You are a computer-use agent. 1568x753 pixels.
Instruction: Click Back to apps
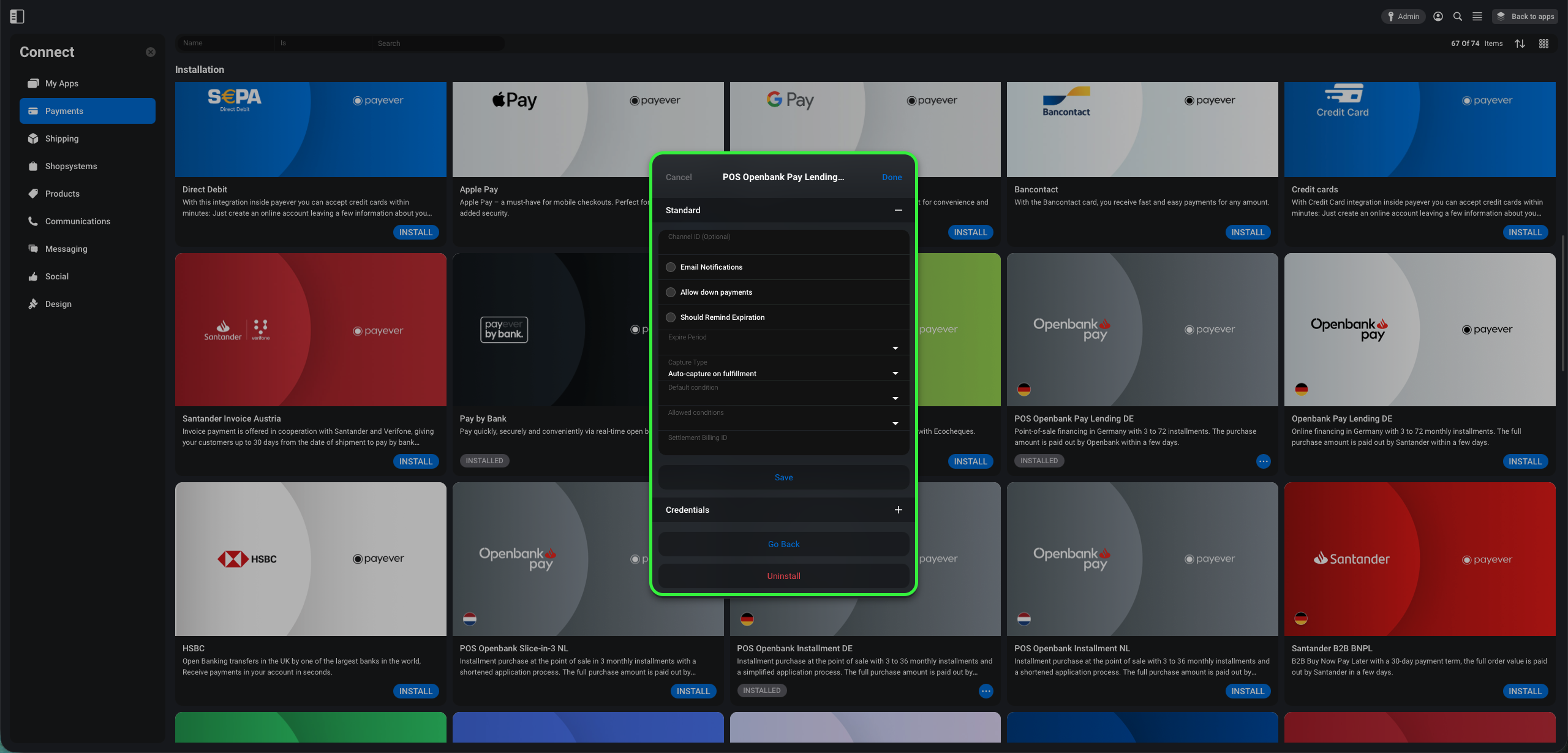pos(1525,17)
